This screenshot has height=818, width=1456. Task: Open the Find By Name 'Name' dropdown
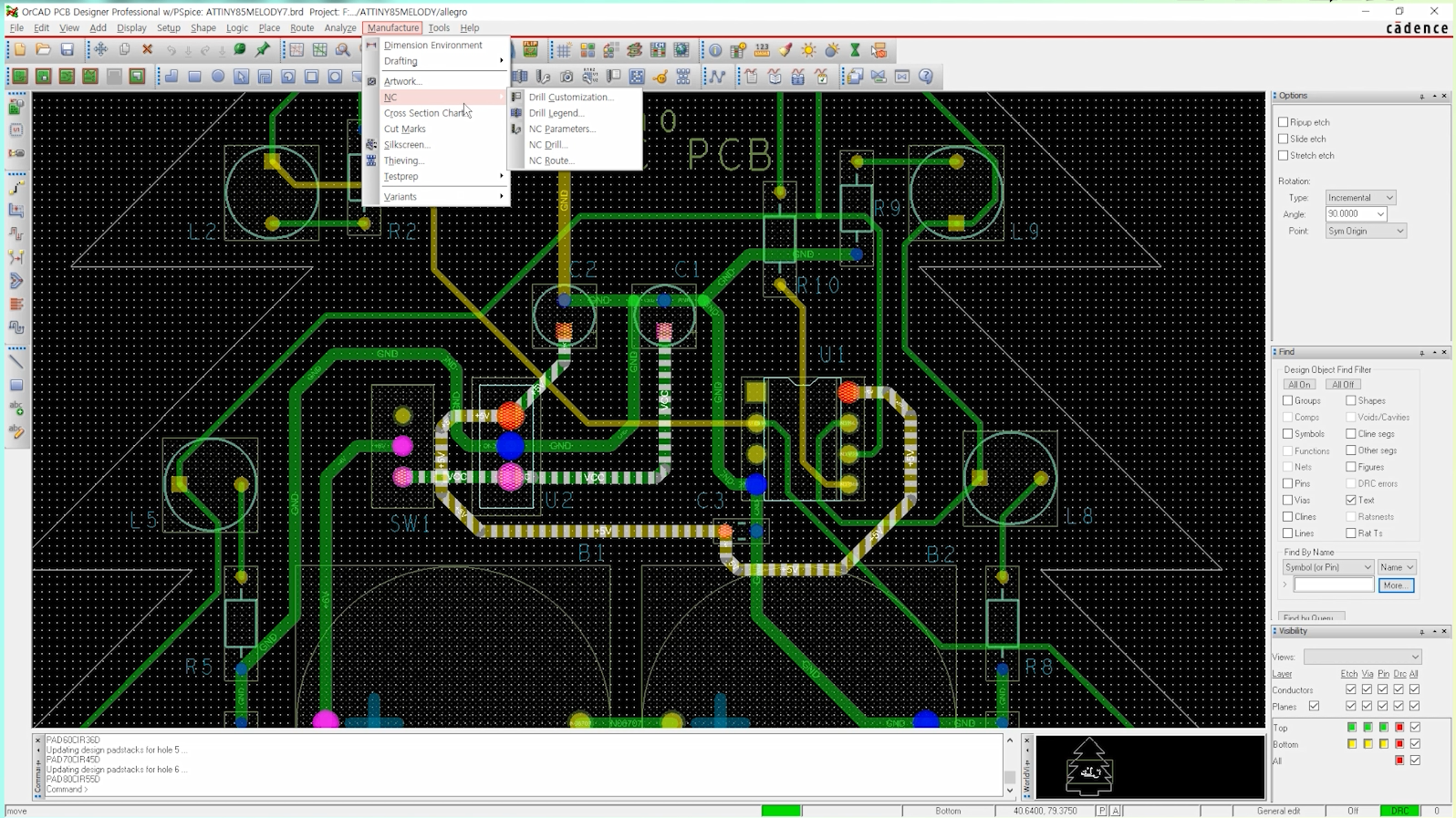click(1397, 567)
